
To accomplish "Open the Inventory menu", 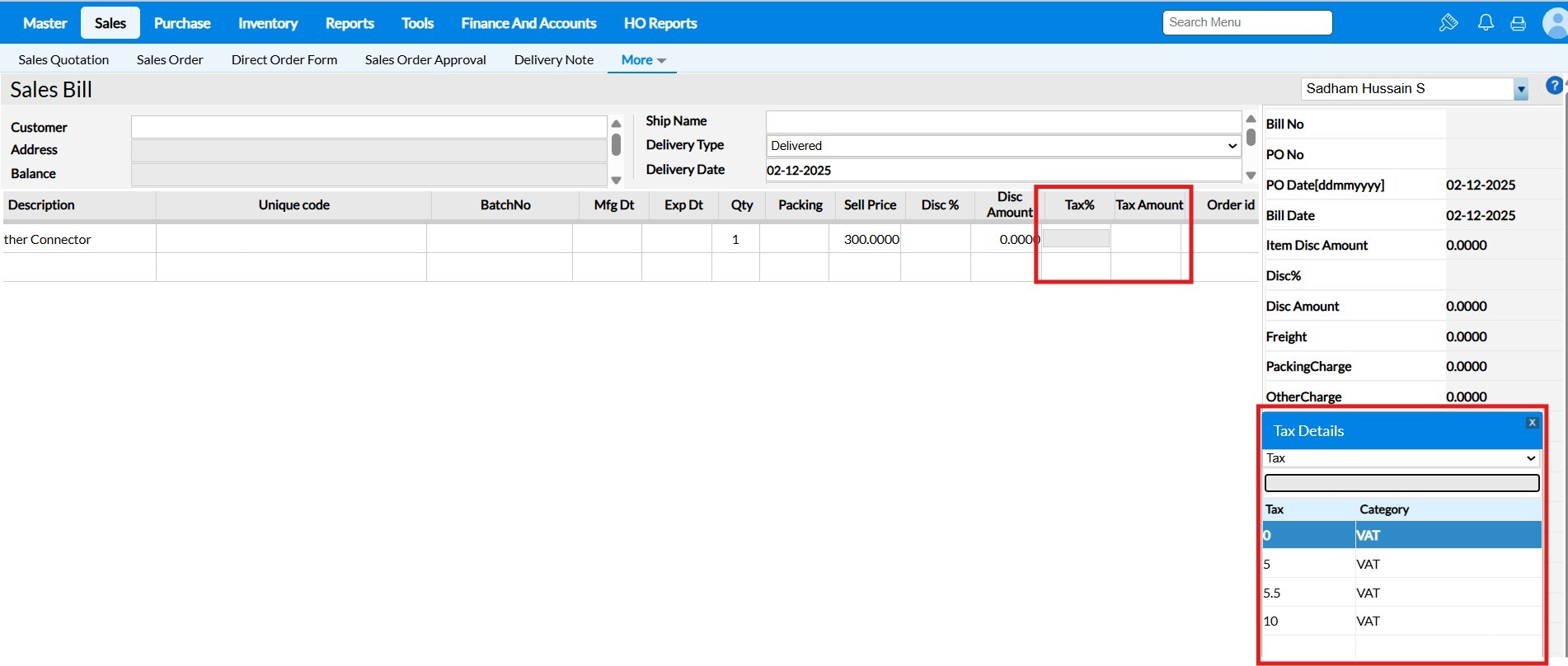I will click(268, 23).
